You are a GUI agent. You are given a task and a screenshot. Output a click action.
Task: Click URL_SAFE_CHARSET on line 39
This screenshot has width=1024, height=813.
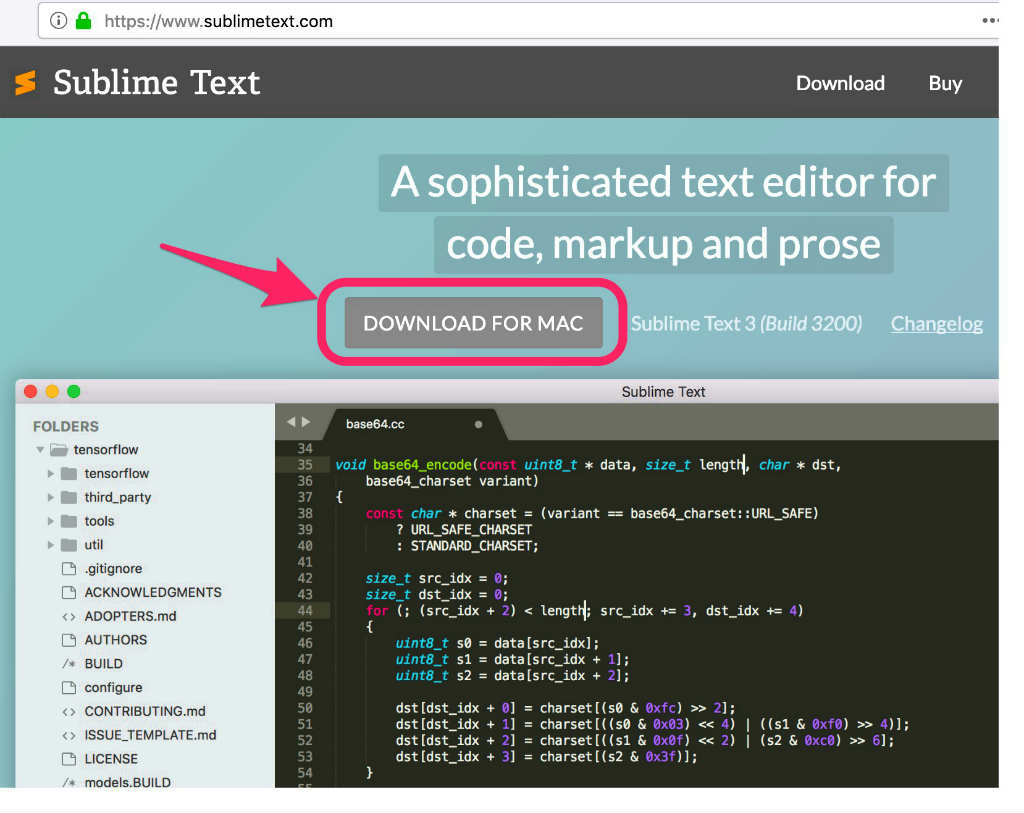[x=471, y=530]
